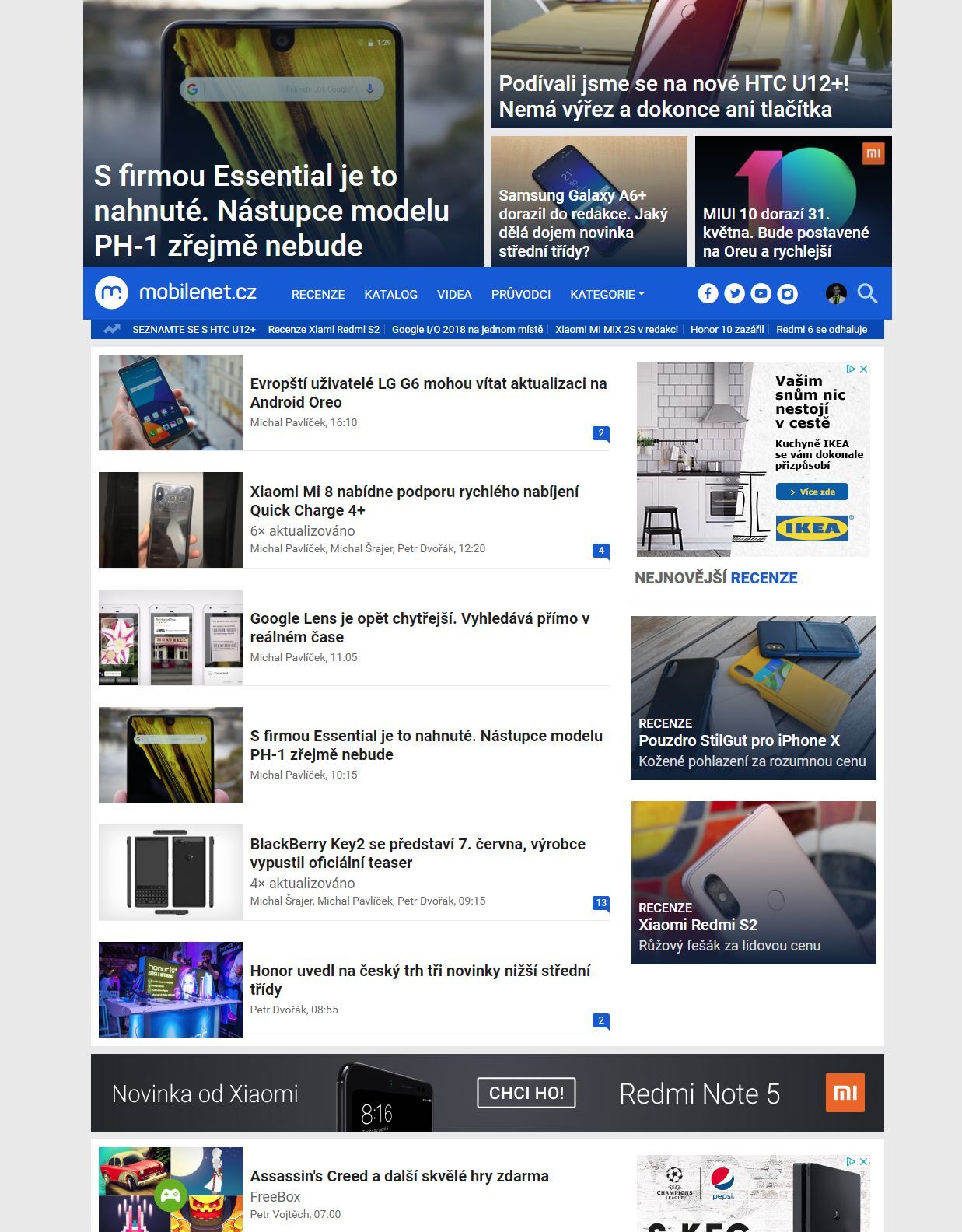The image size is (962, 1232).
Task: Click the Mi logo on Redmi Note 5 banner
Action: [x=845, y=1093]
